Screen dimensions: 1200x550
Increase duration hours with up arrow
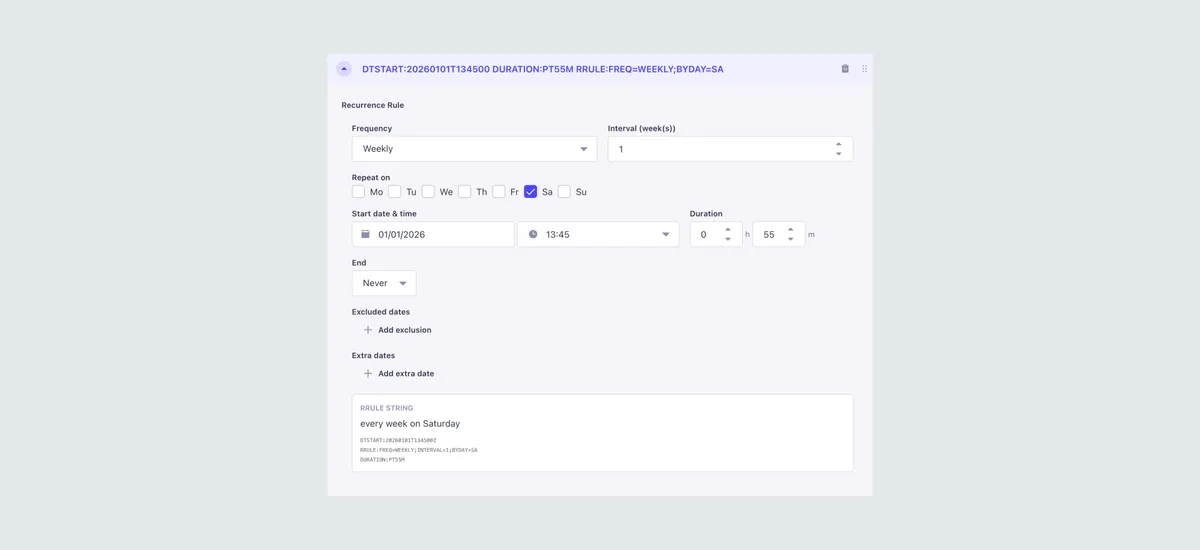[x=728, y=229]
